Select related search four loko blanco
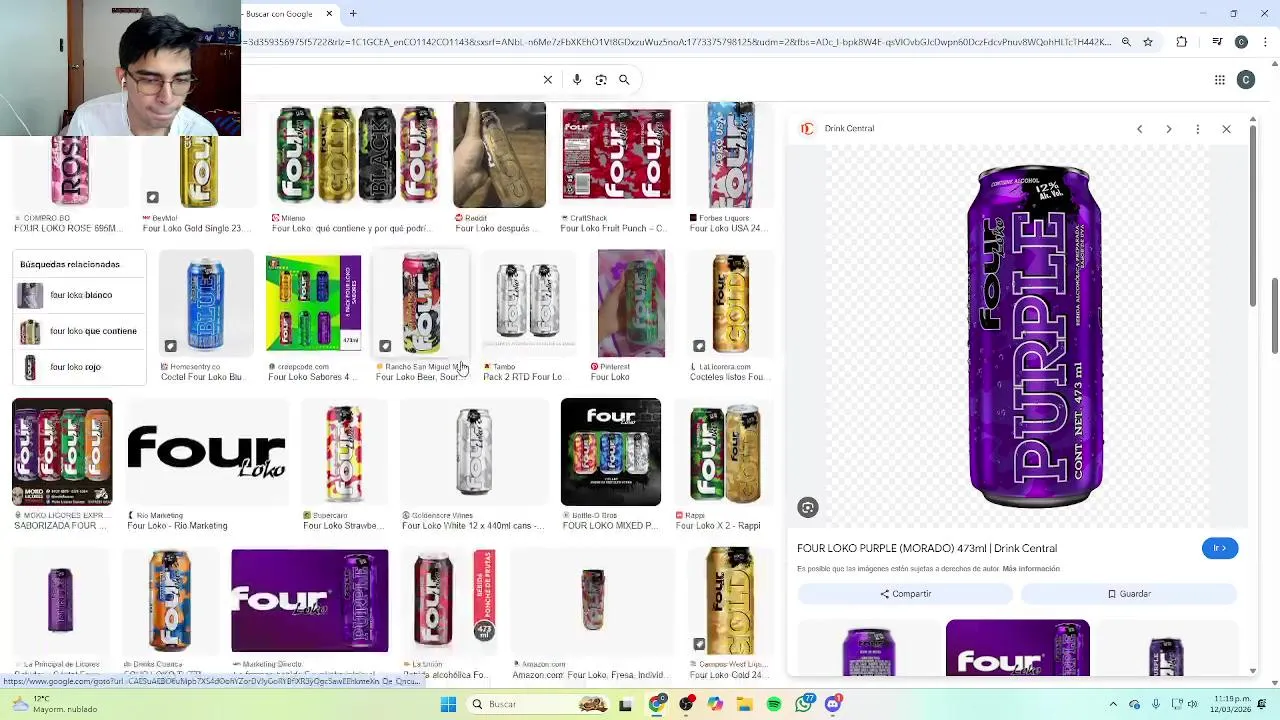1280x720 pixels. coord(80,295)
